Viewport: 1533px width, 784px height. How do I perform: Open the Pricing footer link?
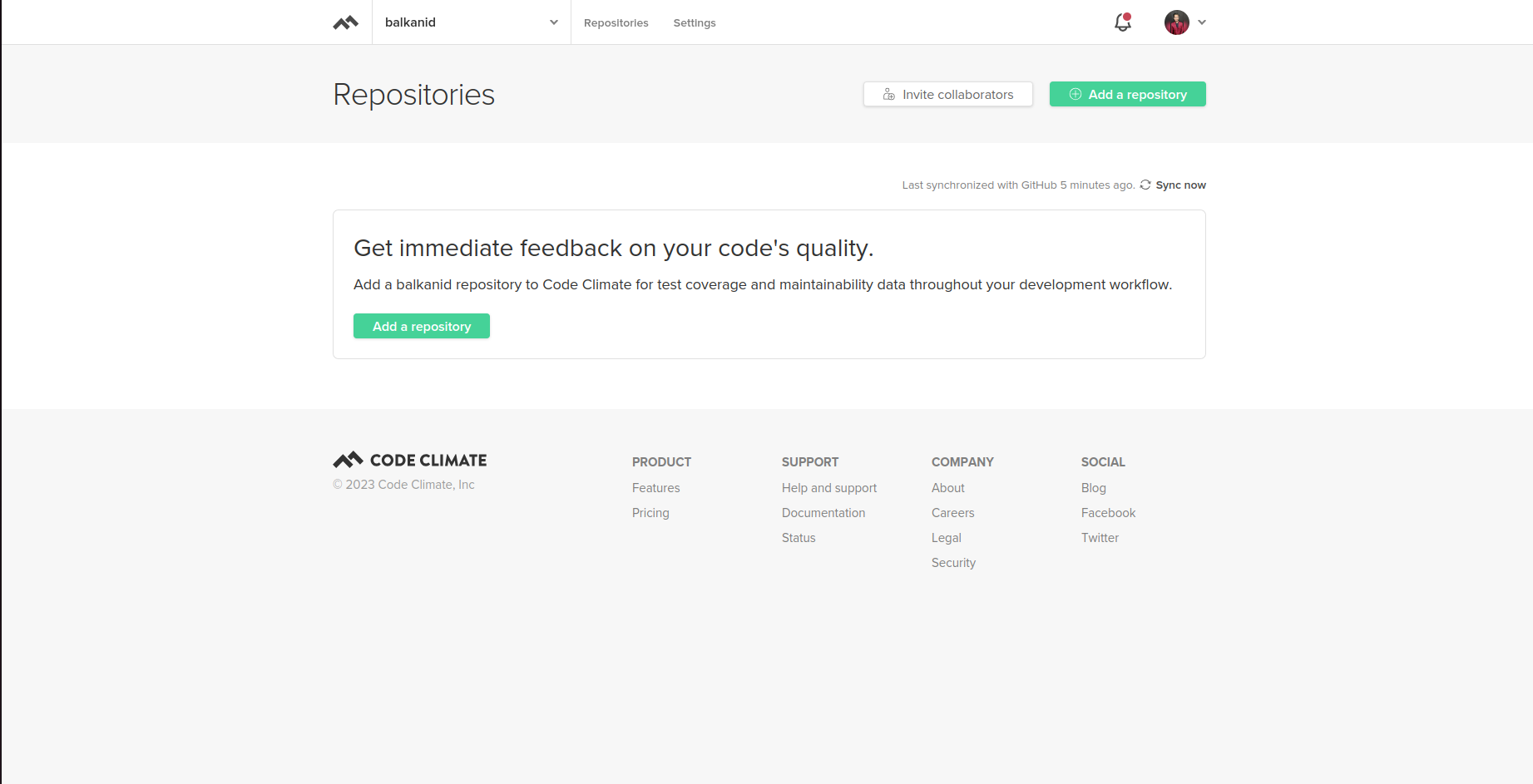(x=650, y=513)
